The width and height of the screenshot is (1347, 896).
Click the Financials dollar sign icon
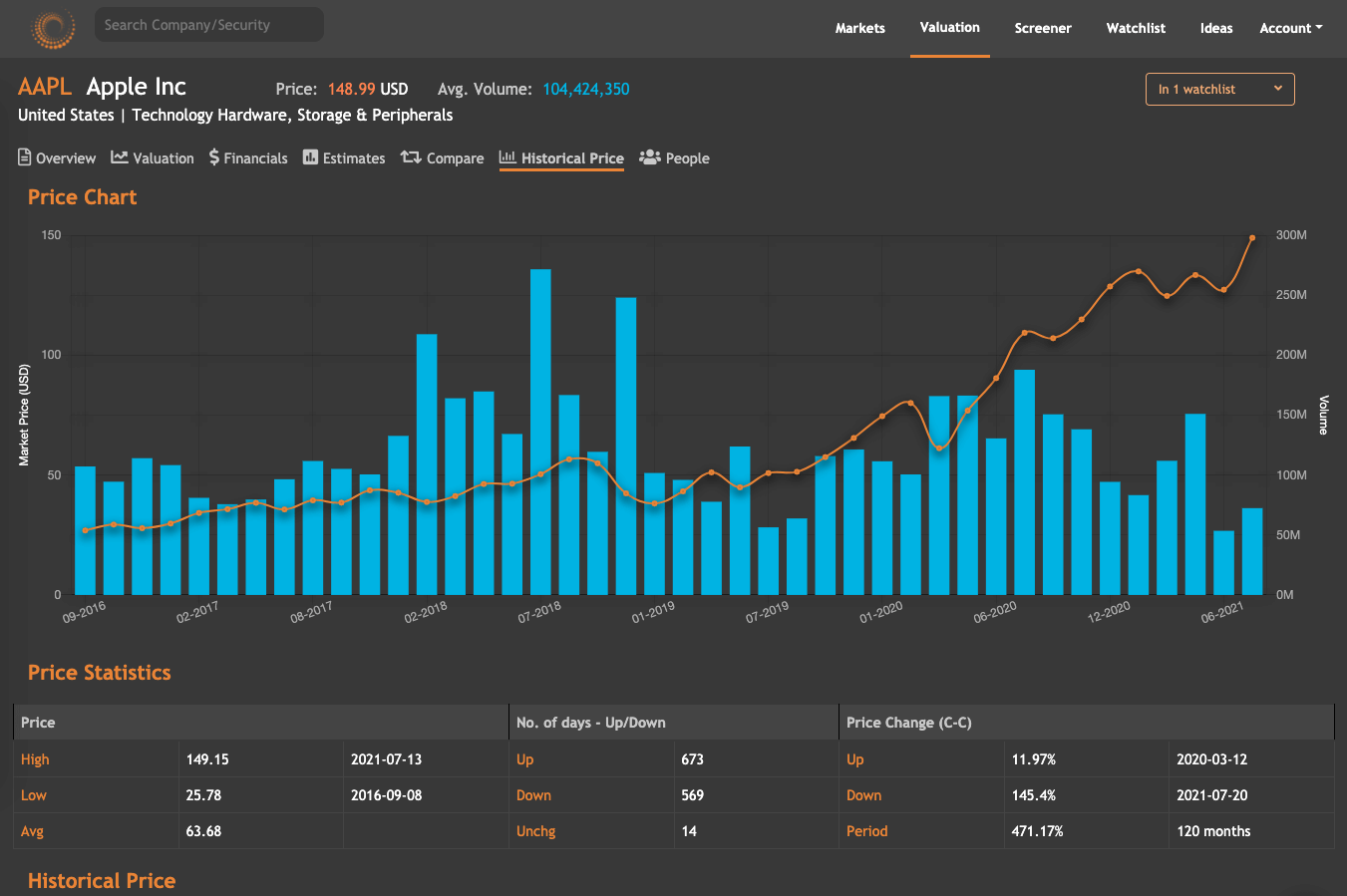tap(214, 157)
